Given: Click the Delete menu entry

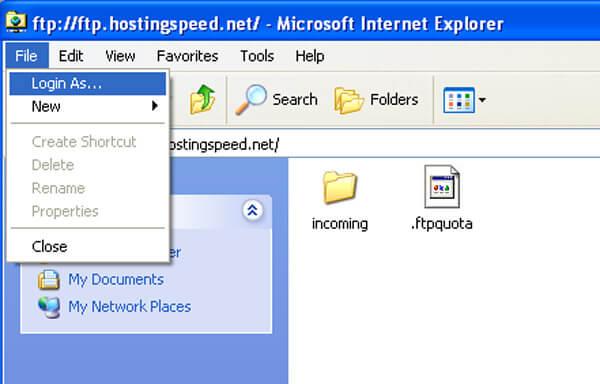Looking at the screenshot, I should pyautogui.click(x=88, y=165).
